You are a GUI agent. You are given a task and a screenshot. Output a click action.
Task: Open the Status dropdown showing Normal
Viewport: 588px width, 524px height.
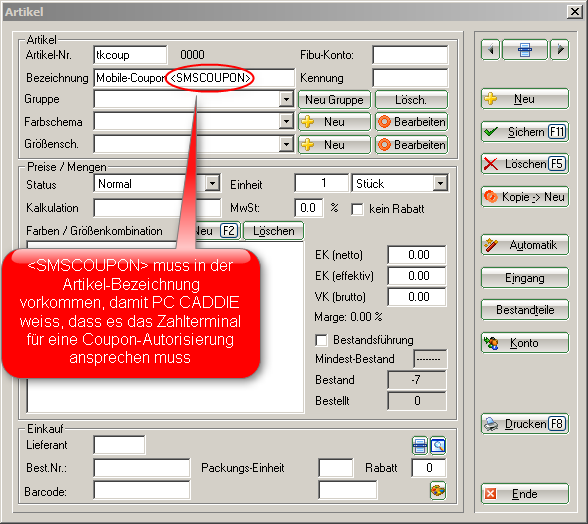(213, 183)
